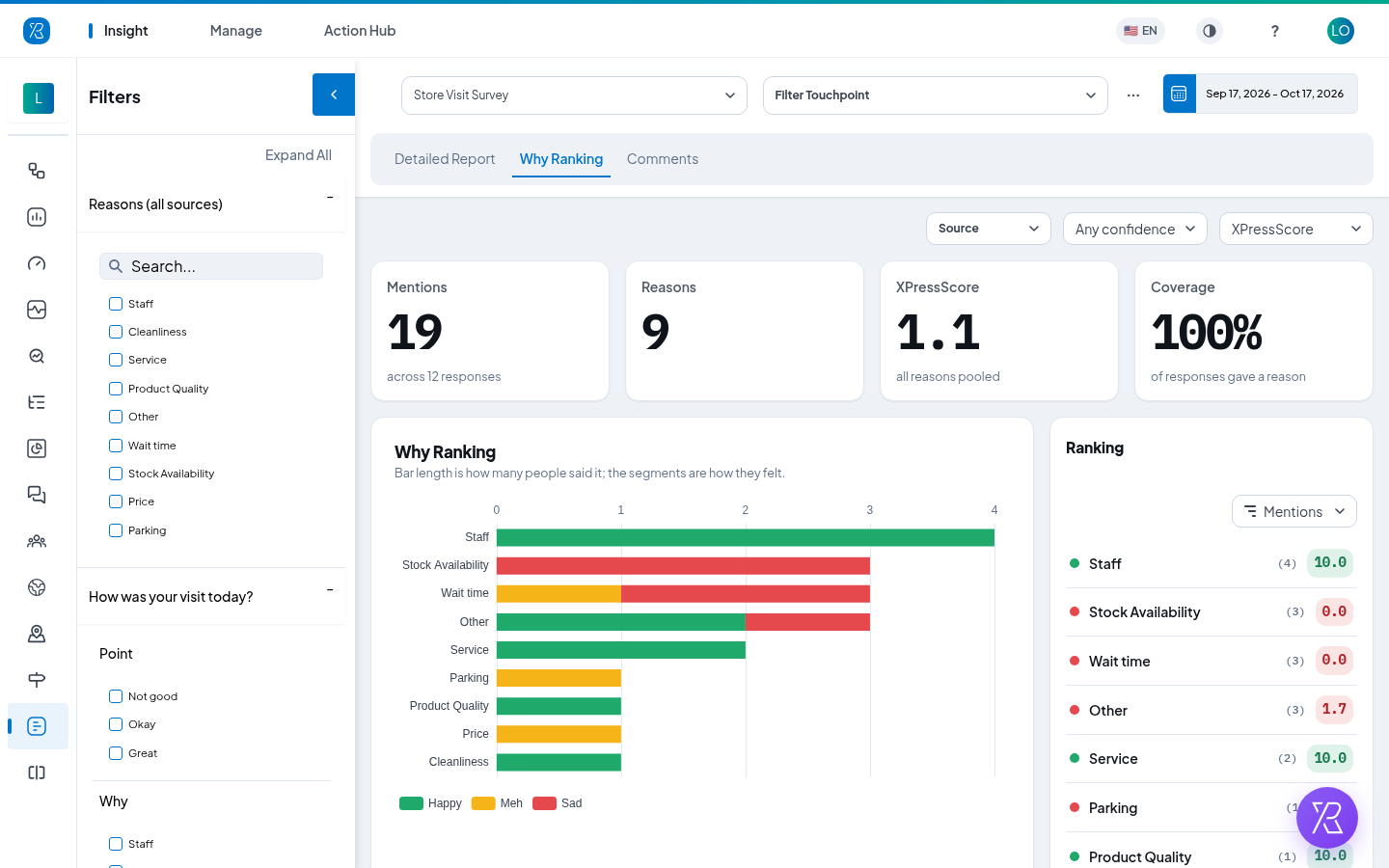Open the three-dots more options button
1389x868 pixels.
tap(1133, 95)
